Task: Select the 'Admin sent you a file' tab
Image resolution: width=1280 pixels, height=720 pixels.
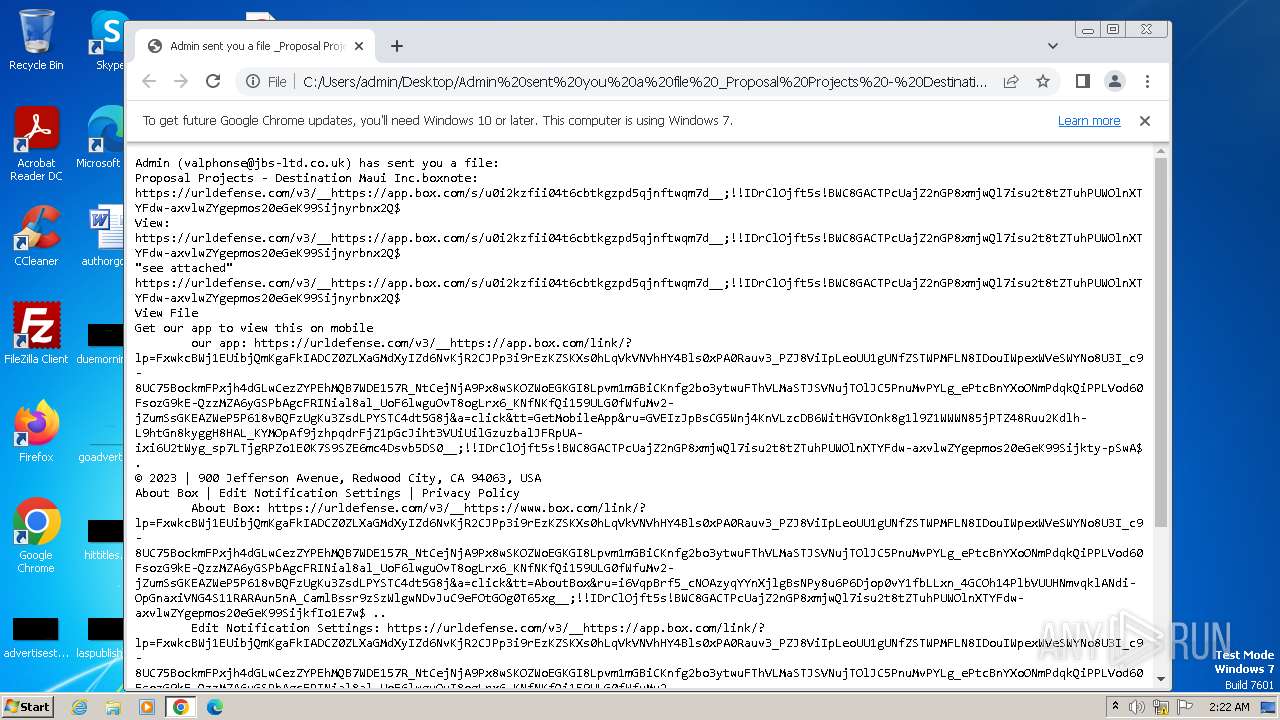Action: click(255, 46)
